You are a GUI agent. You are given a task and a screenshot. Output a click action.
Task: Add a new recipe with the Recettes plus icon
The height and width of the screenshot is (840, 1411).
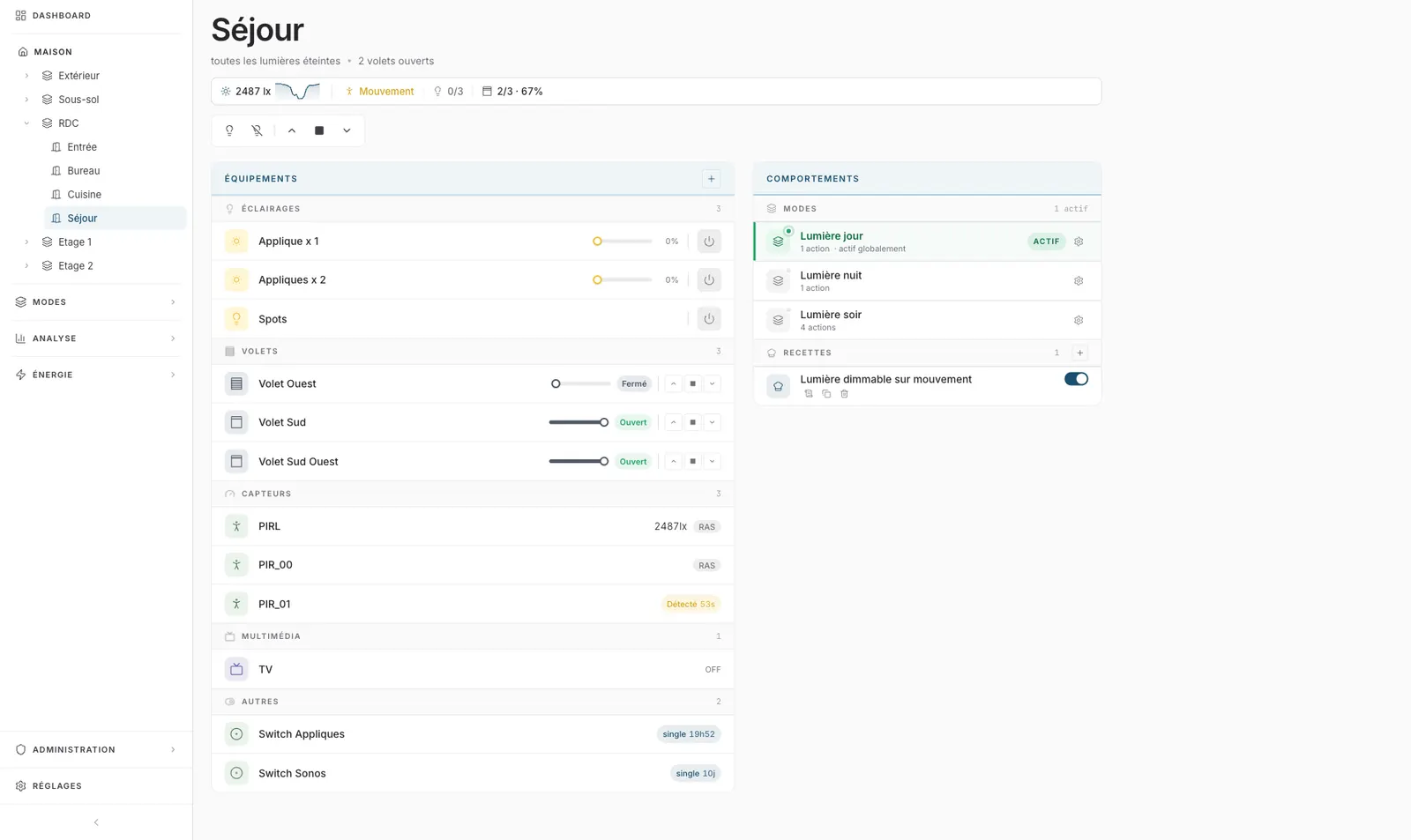tap(1079, 353)
